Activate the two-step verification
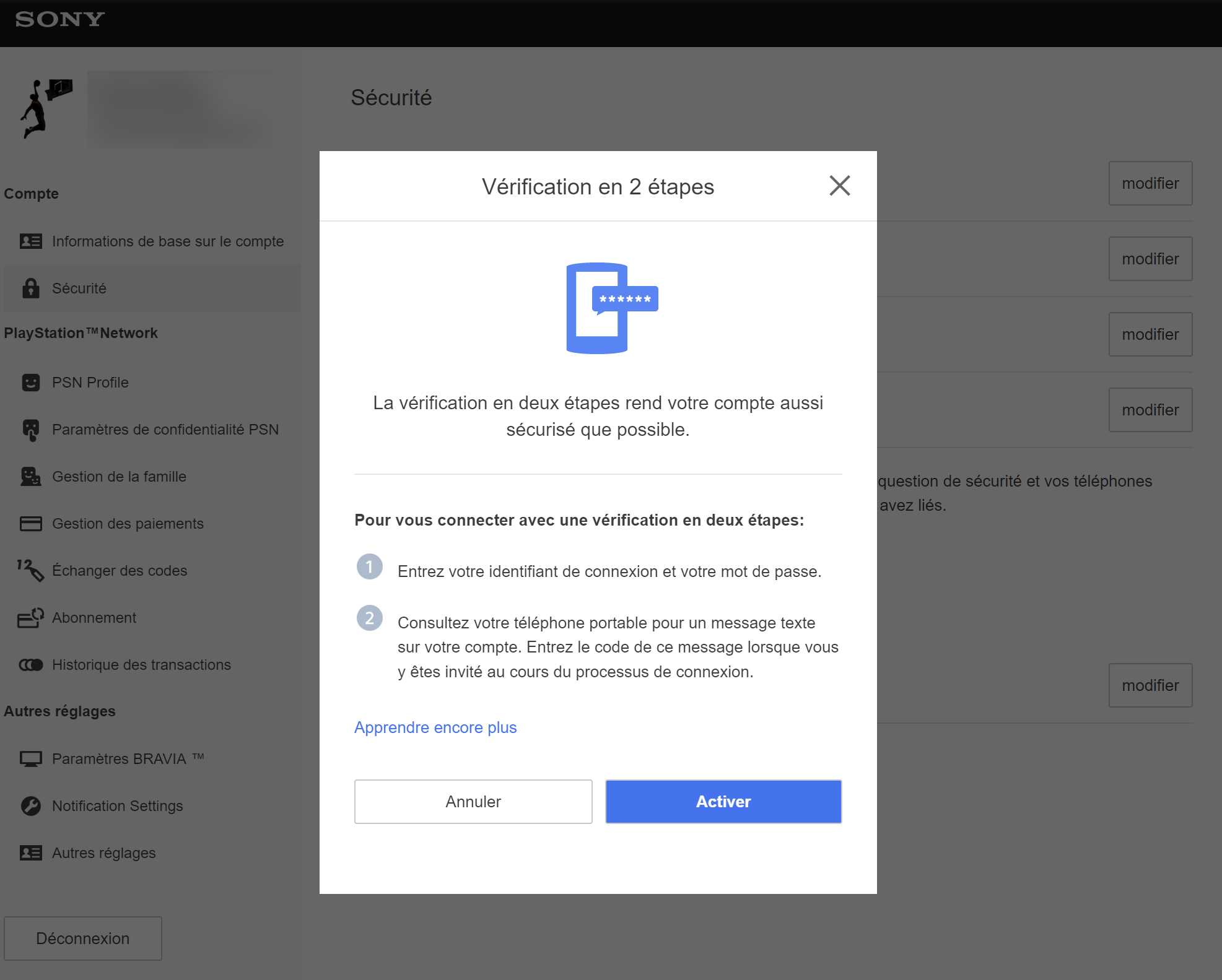 724,802
